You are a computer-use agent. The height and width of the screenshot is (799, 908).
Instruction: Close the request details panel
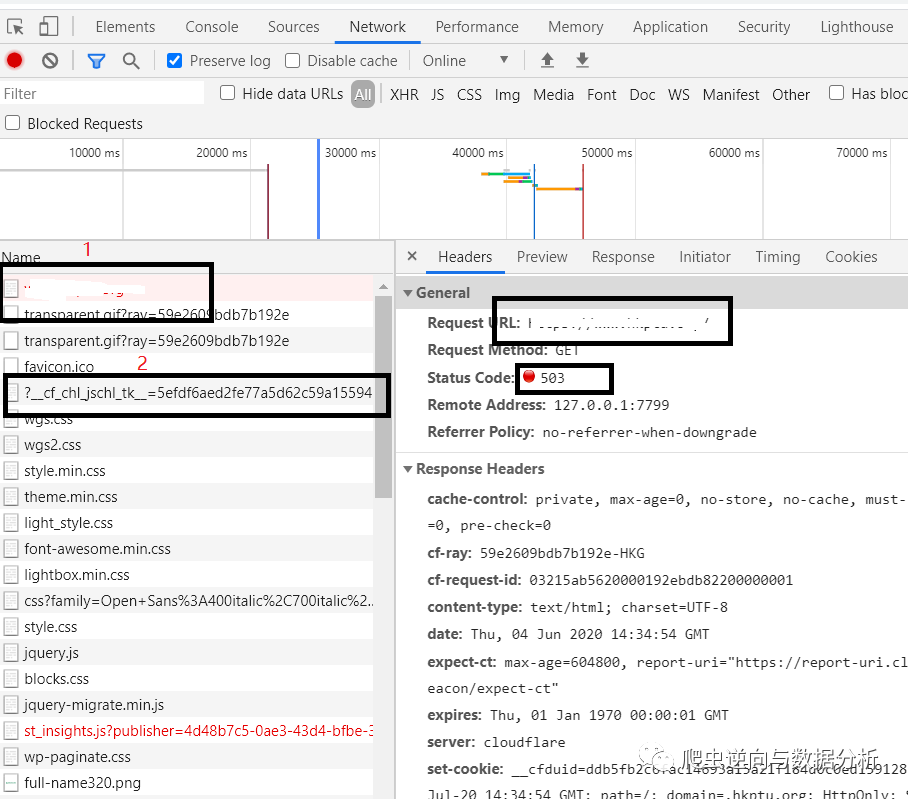coord(412,256)
